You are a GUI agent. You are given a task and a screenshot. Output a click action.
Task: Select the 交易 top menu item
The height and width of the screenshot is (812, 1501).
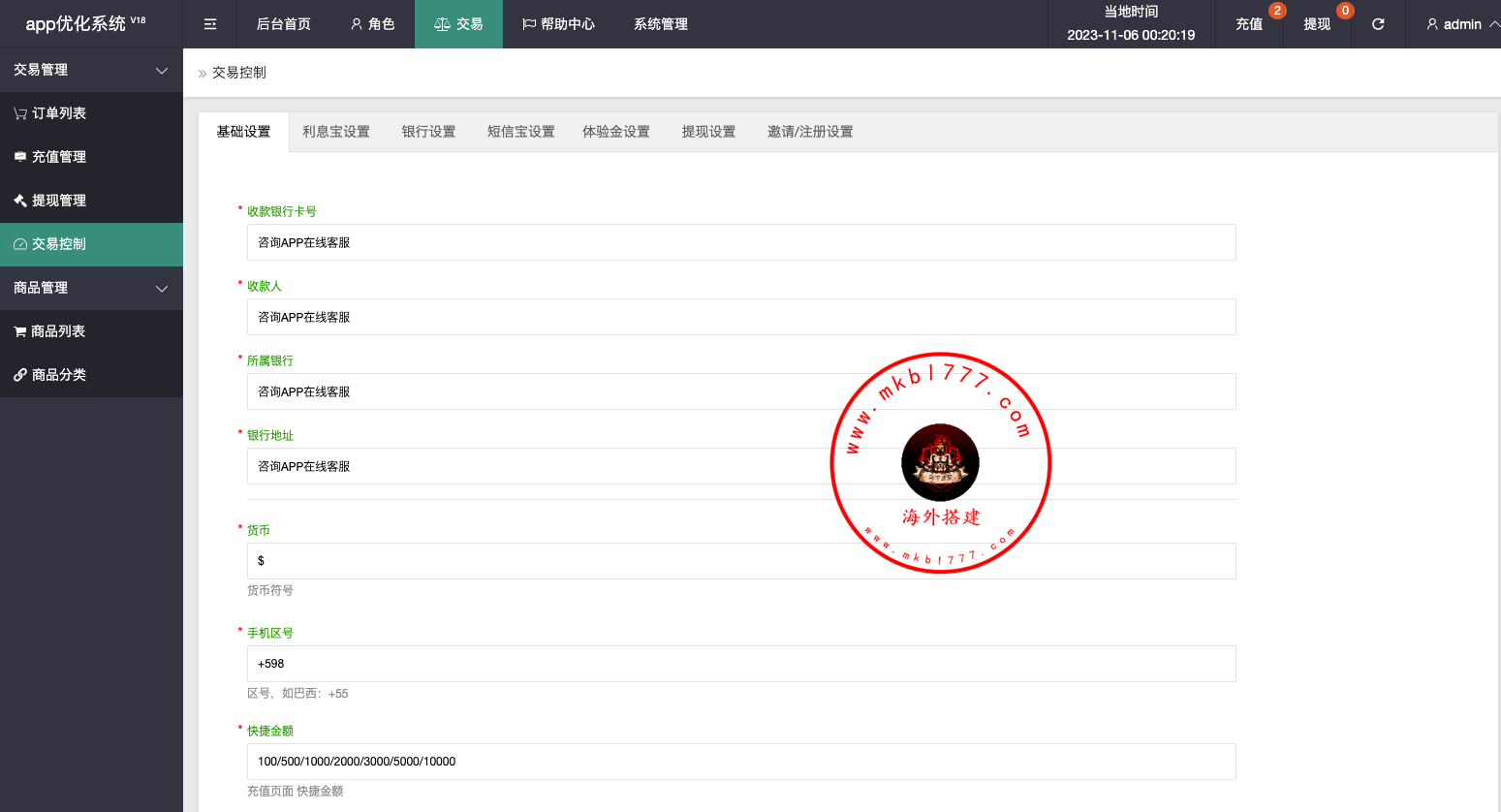[458, 24]
